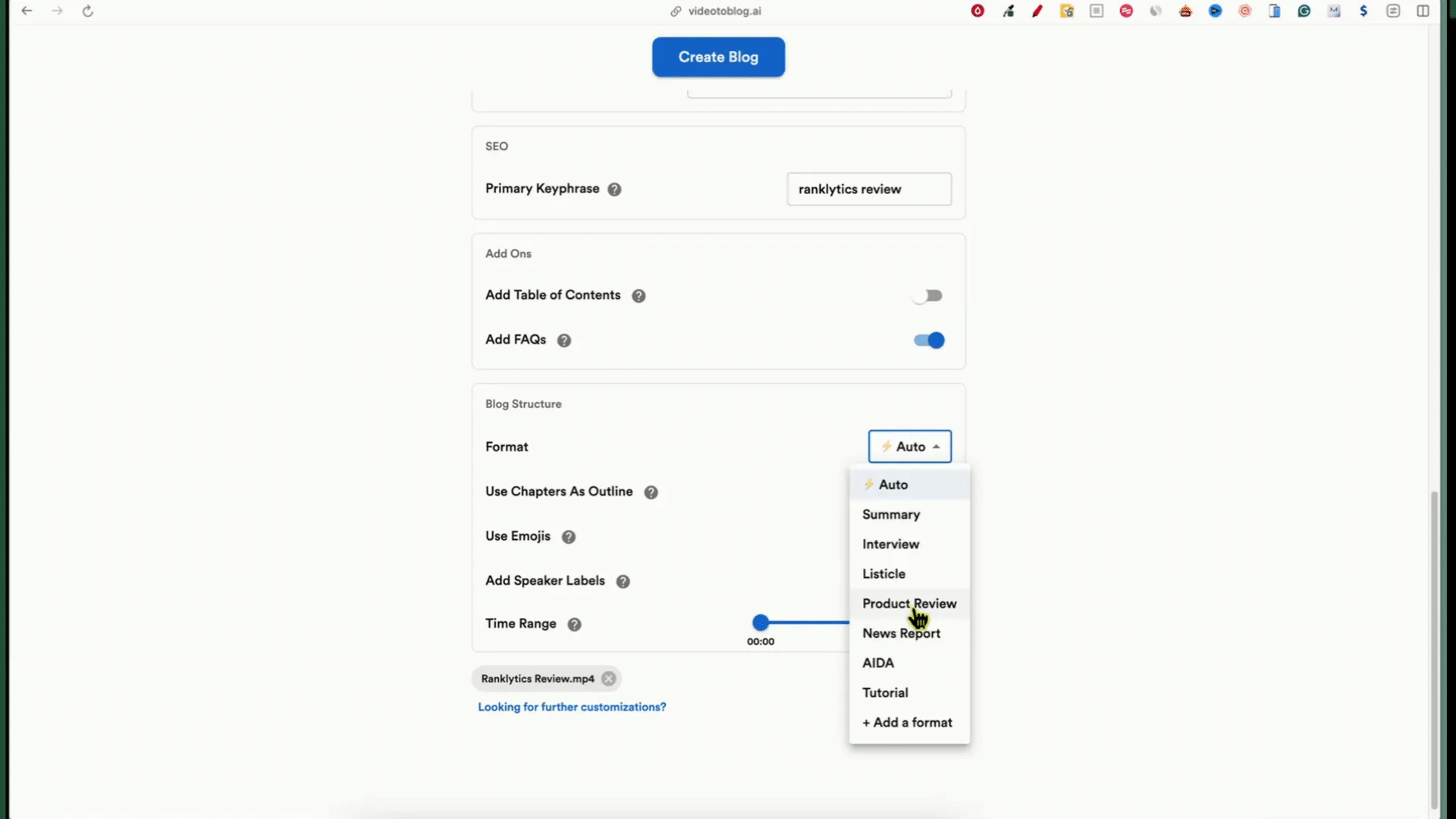Open the green Grammarly extension icon
Image resolution: width=1456 pixels, height=819 pixels.
click(1304, 11)
